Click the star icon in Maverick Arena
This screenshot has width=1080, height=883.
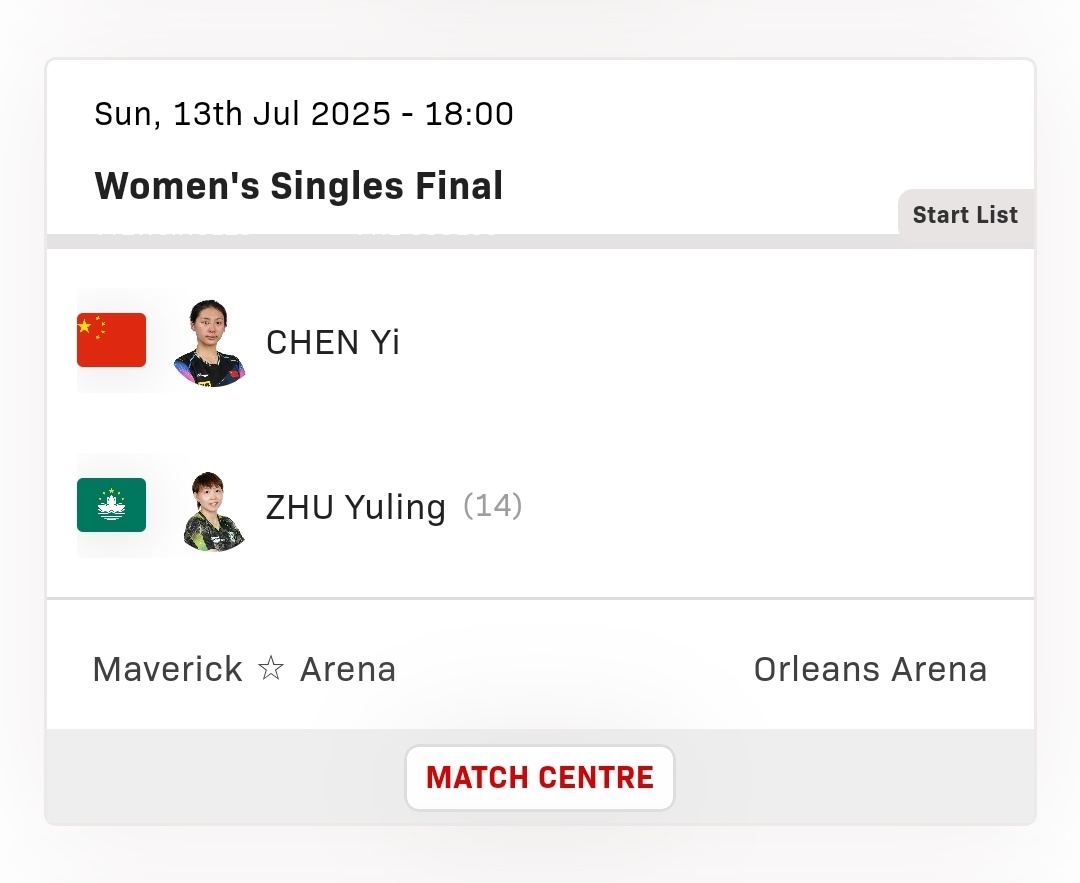tap(271, 668)
